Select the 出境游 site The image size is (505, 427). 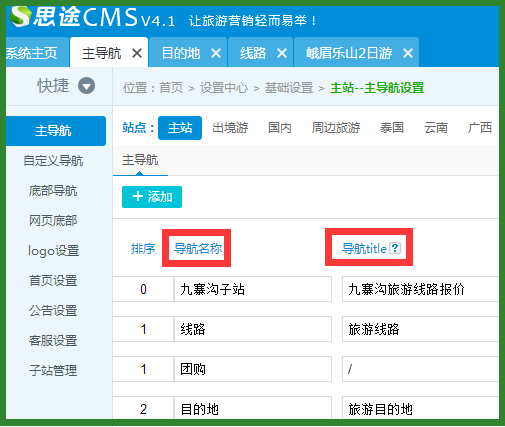pyautogui.click(x=230, y=128)
